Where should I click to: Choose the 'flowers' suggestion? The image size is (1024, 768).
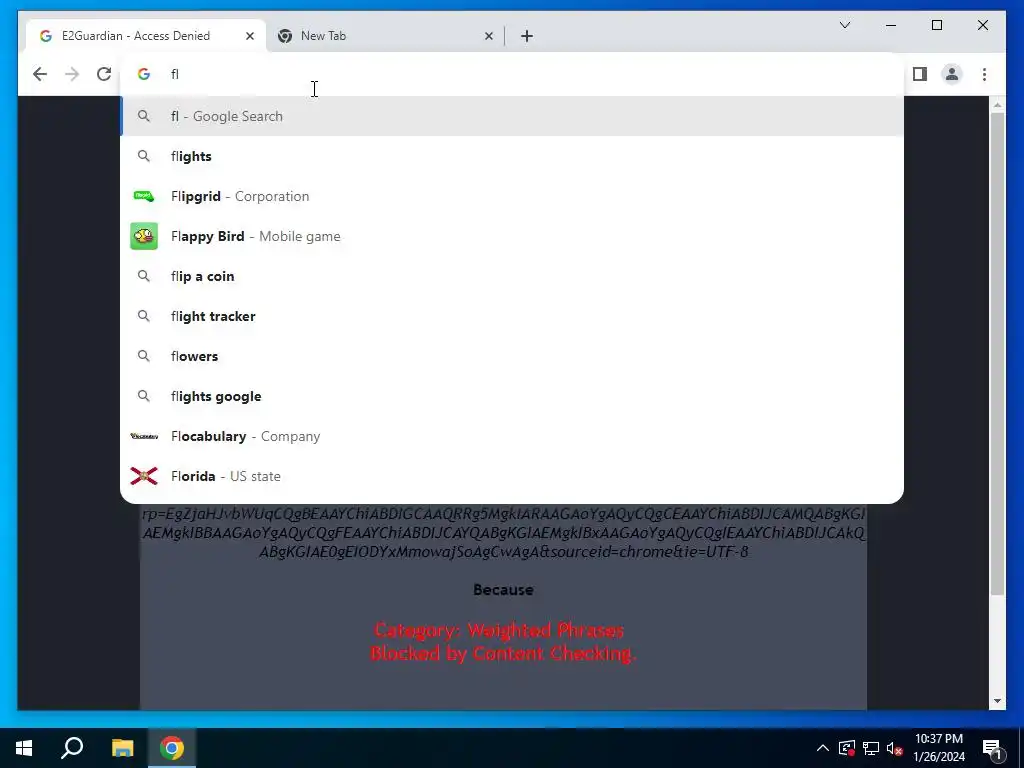[512, 356]
